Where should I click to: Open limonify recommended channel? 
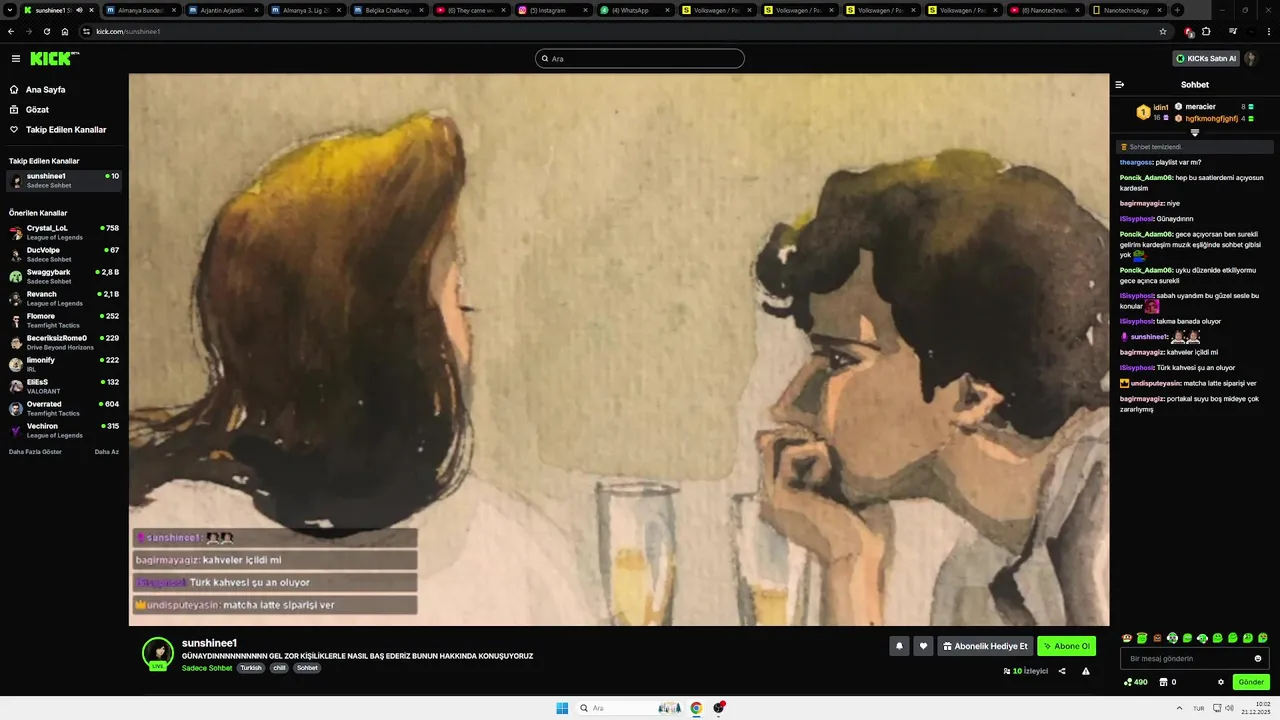pyautogui.click(x=64, y=364)
